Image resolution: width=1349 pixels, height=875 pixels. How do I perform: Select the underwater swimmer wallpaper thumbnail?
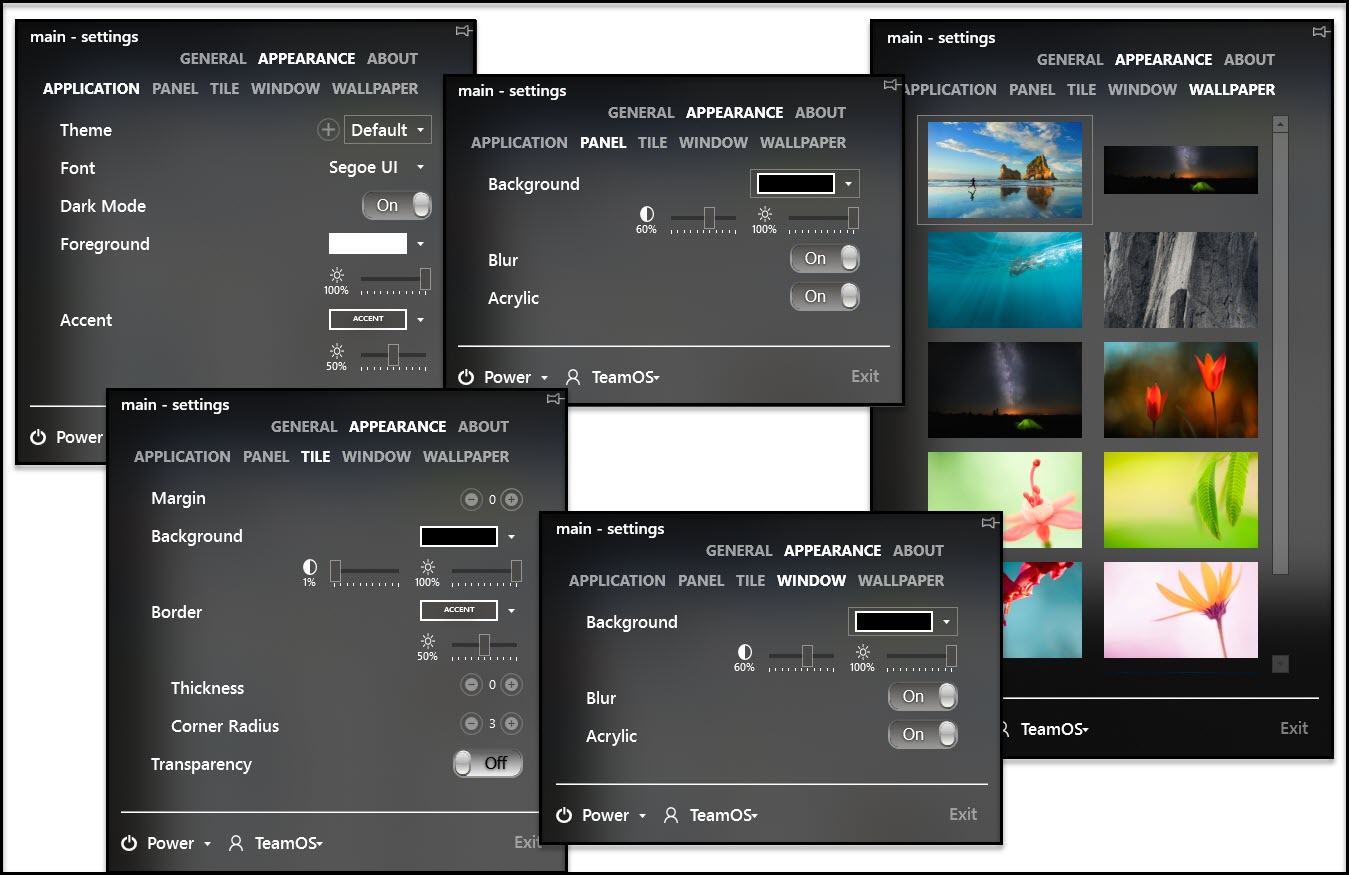tap(1005, 280)
